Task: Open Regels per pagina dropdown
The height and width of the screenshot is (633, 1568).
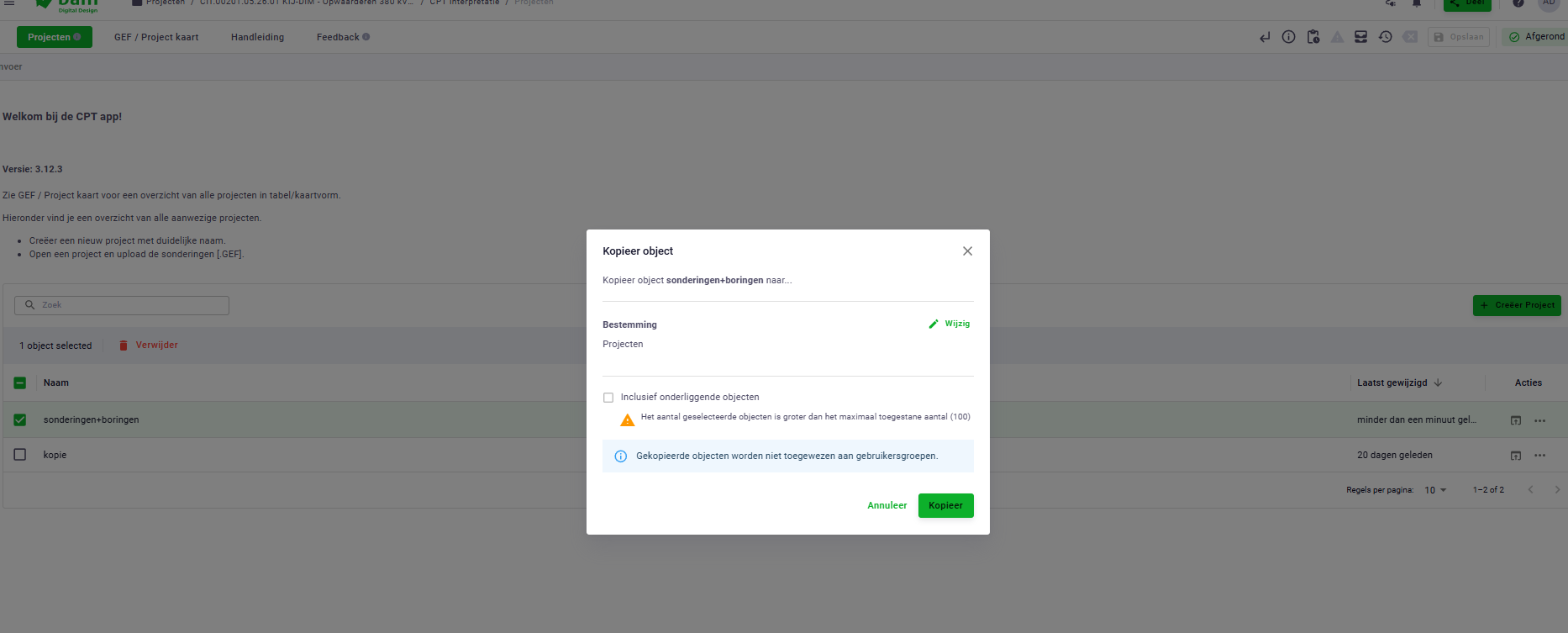Action: [1435, 490]
